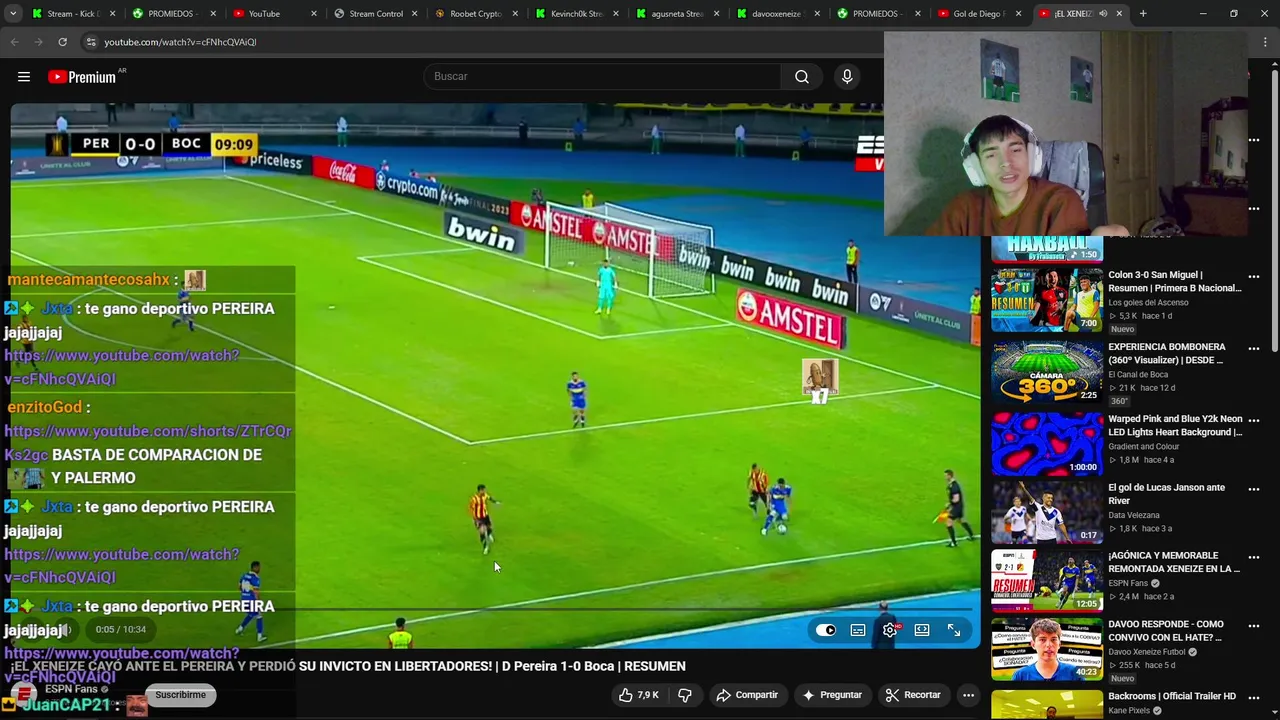
Task: Dislike the video with thumbs down
Action: coord(685,695)
